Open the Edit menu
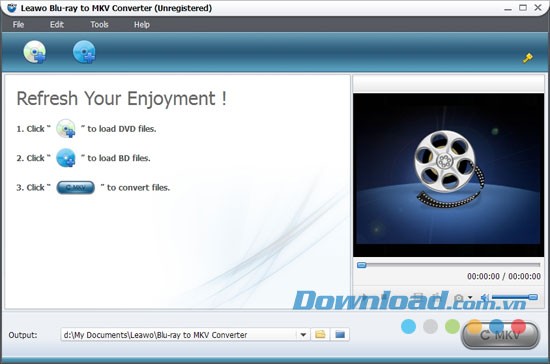 pos(57,25)
